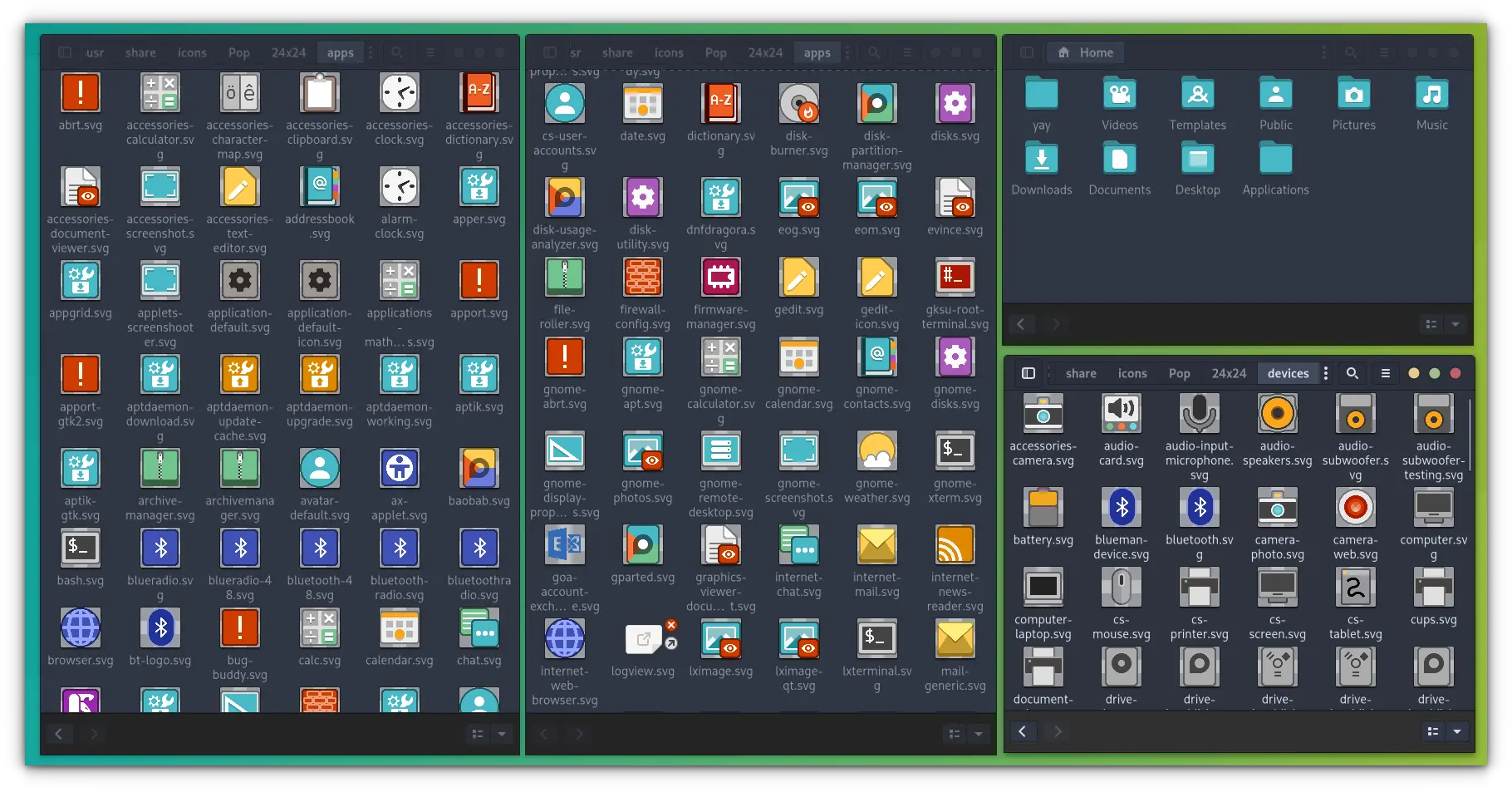Toggle grid/list view in window containing abrt.svg

(478, 734)
